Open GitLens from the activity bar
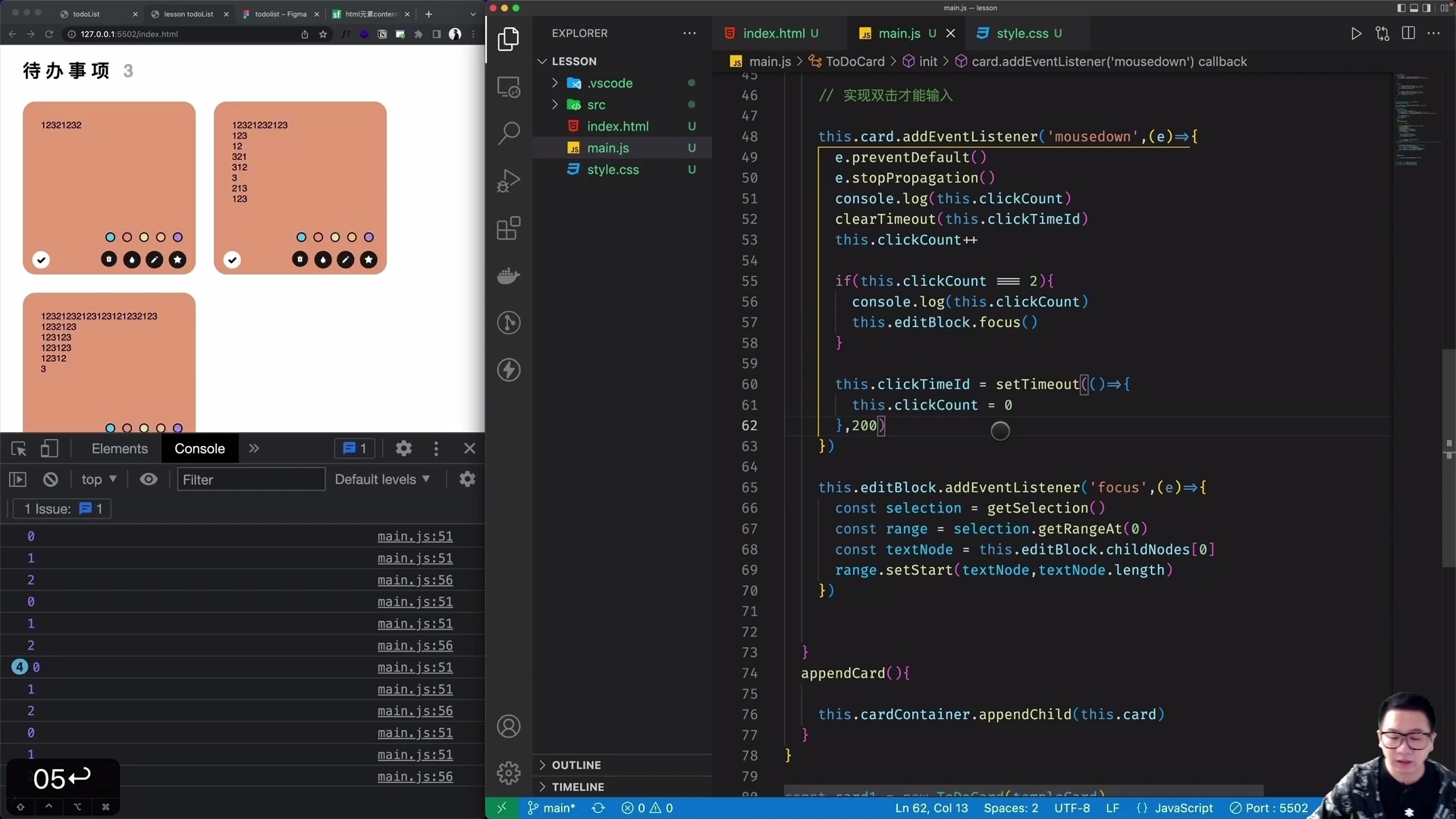This screenshot has width=1456, height=819. point(509,323)
